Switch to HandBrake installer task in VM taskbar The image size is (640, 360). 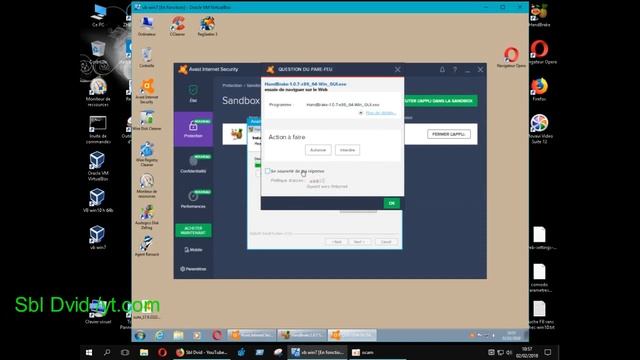(x=302, y=335)
